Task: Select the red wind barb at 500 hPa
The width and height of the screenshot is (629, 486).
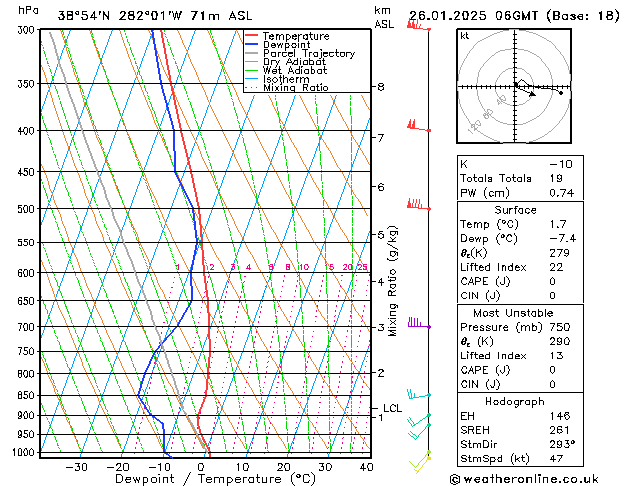Action: click(418, 206)
